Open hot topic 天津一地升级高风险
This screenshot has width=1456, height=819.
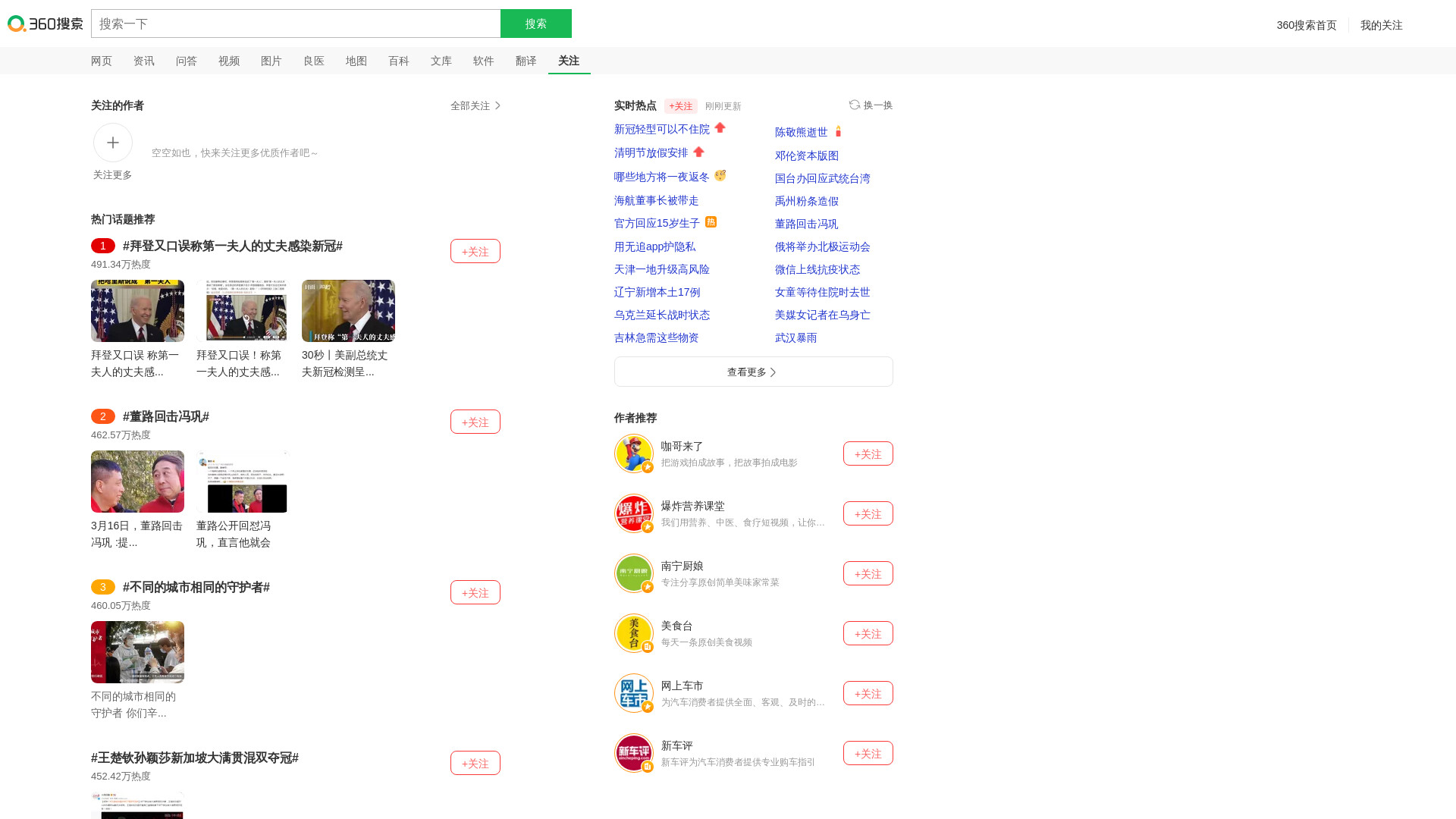pyautogui.click(x=662, y=269)
